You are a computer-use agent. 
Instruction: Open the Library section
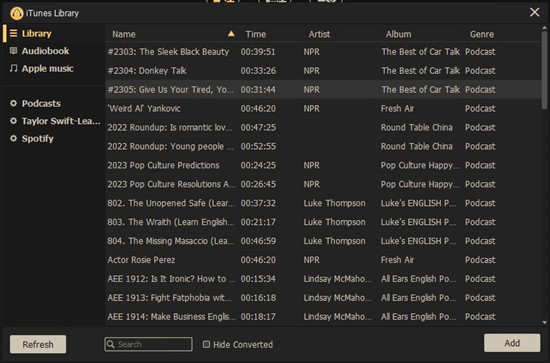click(54, 33)
